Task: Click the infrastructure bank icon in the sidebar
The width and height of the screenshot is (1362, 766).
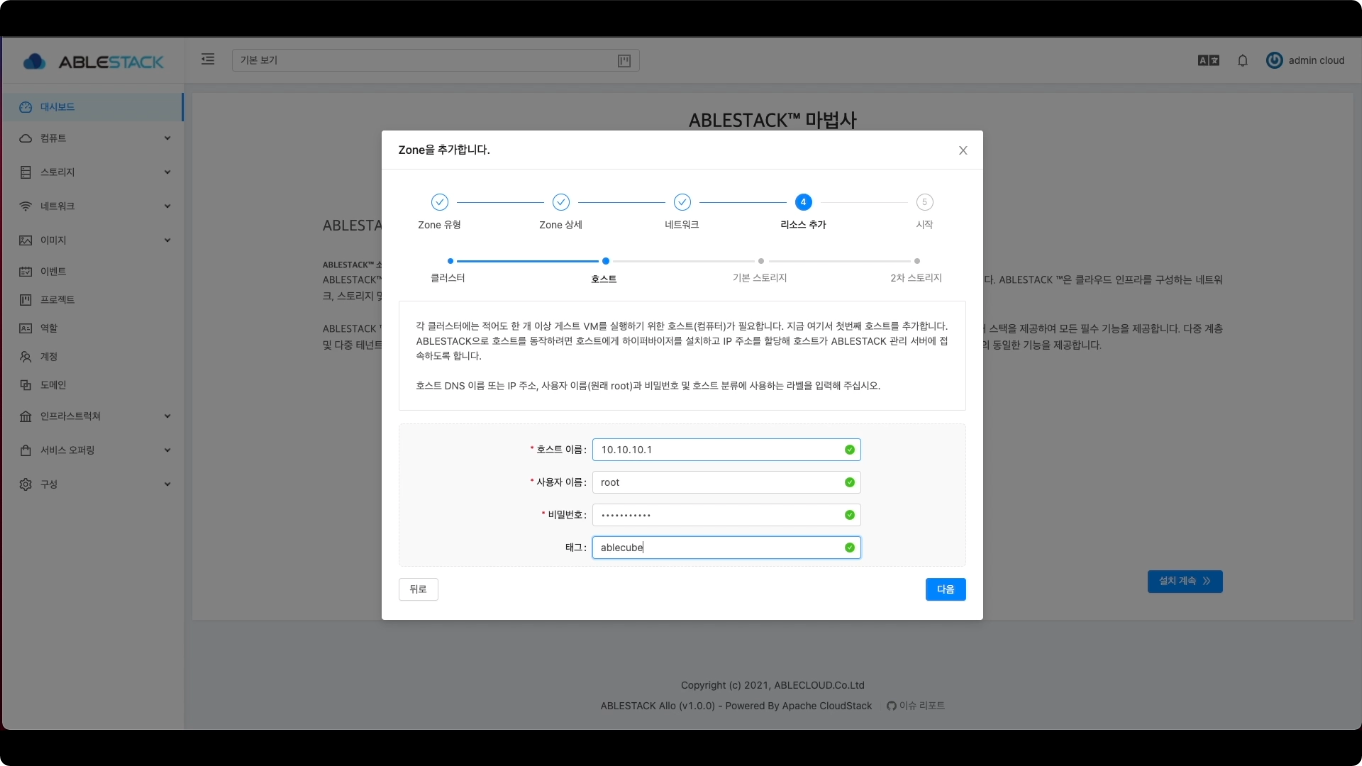Action: click(x=26, y=416)
